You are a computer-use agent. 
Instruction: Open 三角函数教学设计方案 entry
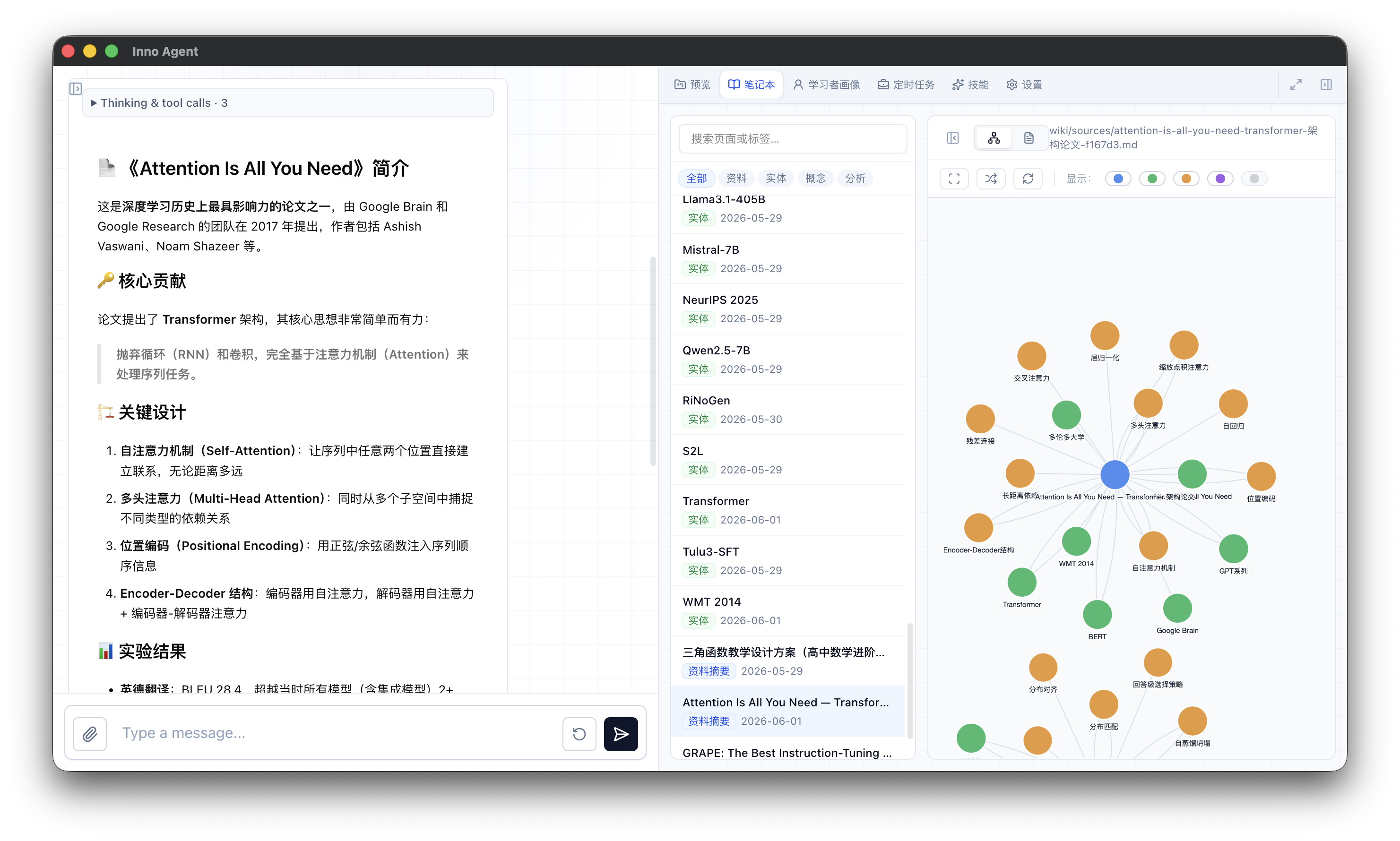point(788,661)
